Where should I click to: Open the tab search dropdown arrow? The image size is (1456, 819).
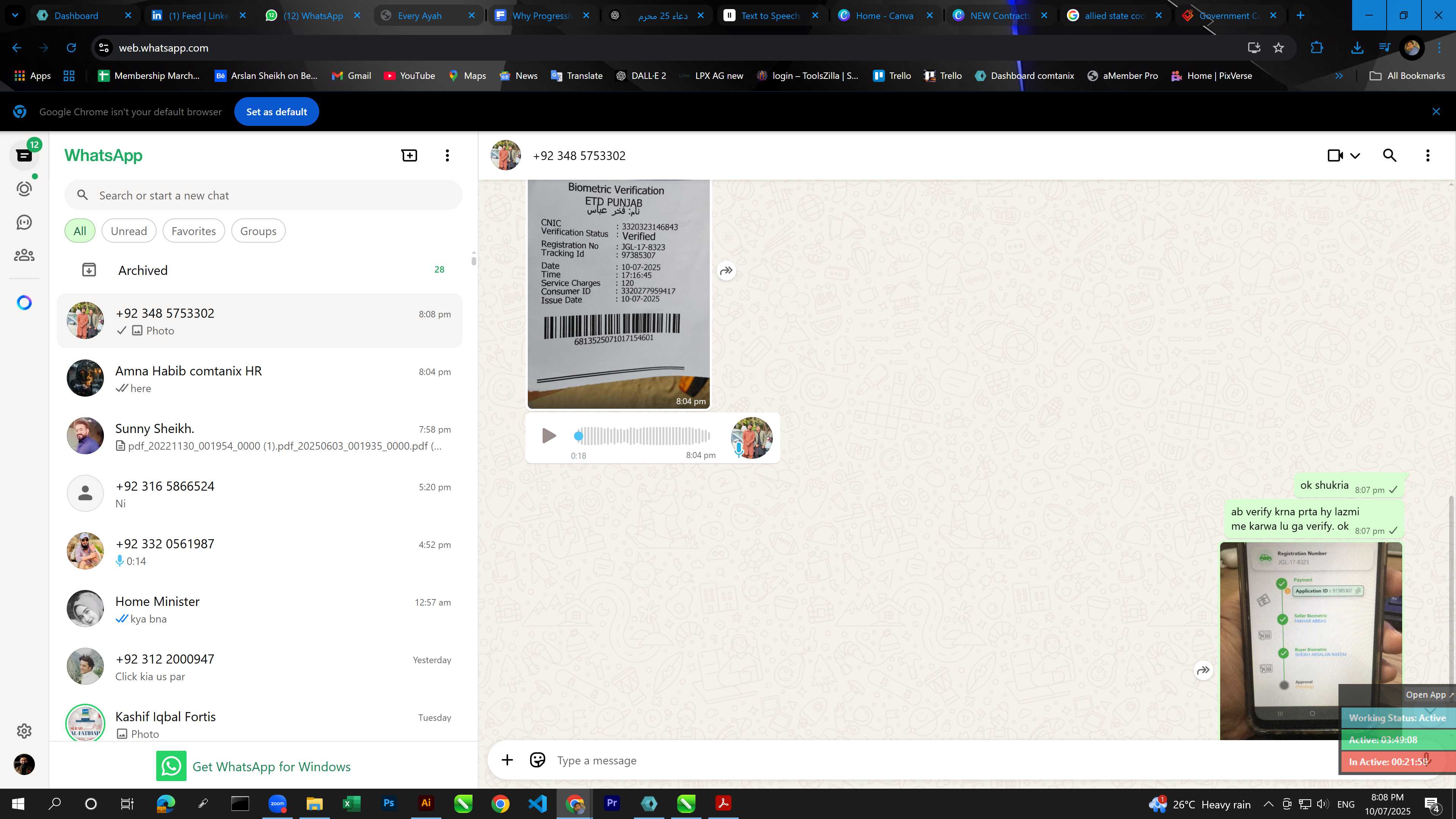[15, 16]
